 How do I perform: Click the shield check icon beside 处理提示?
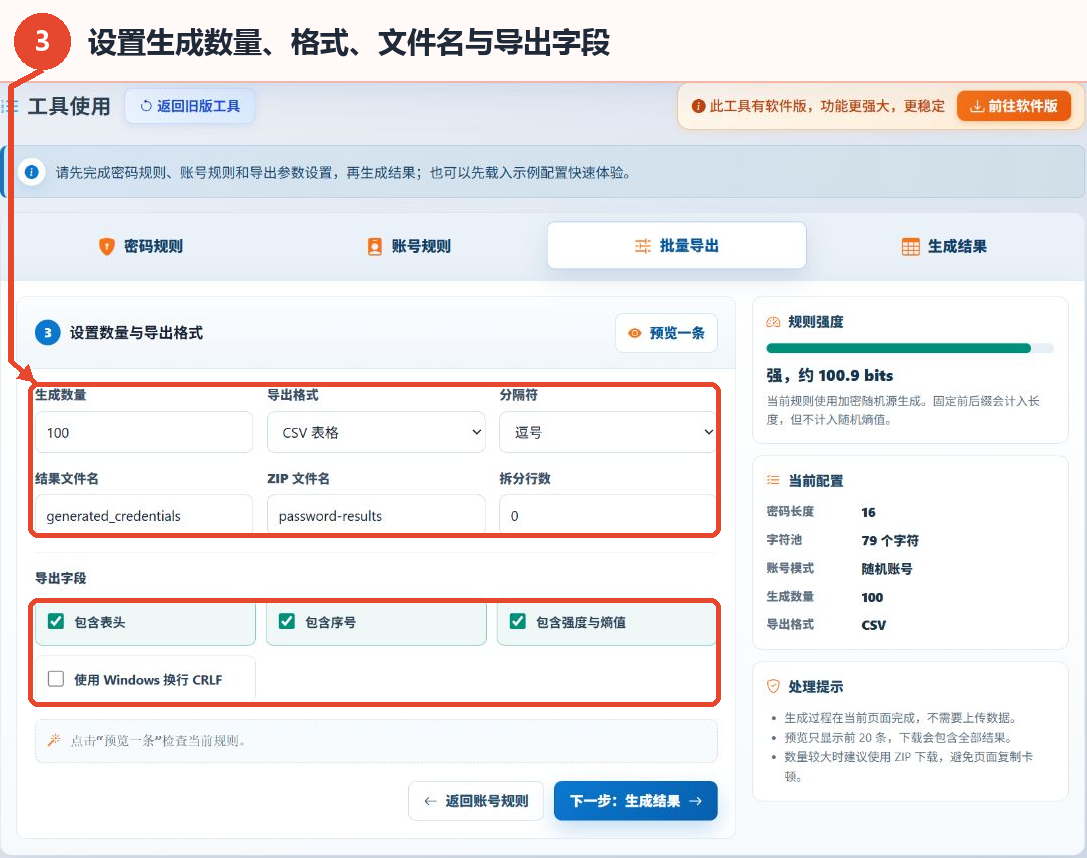(773, 686)
